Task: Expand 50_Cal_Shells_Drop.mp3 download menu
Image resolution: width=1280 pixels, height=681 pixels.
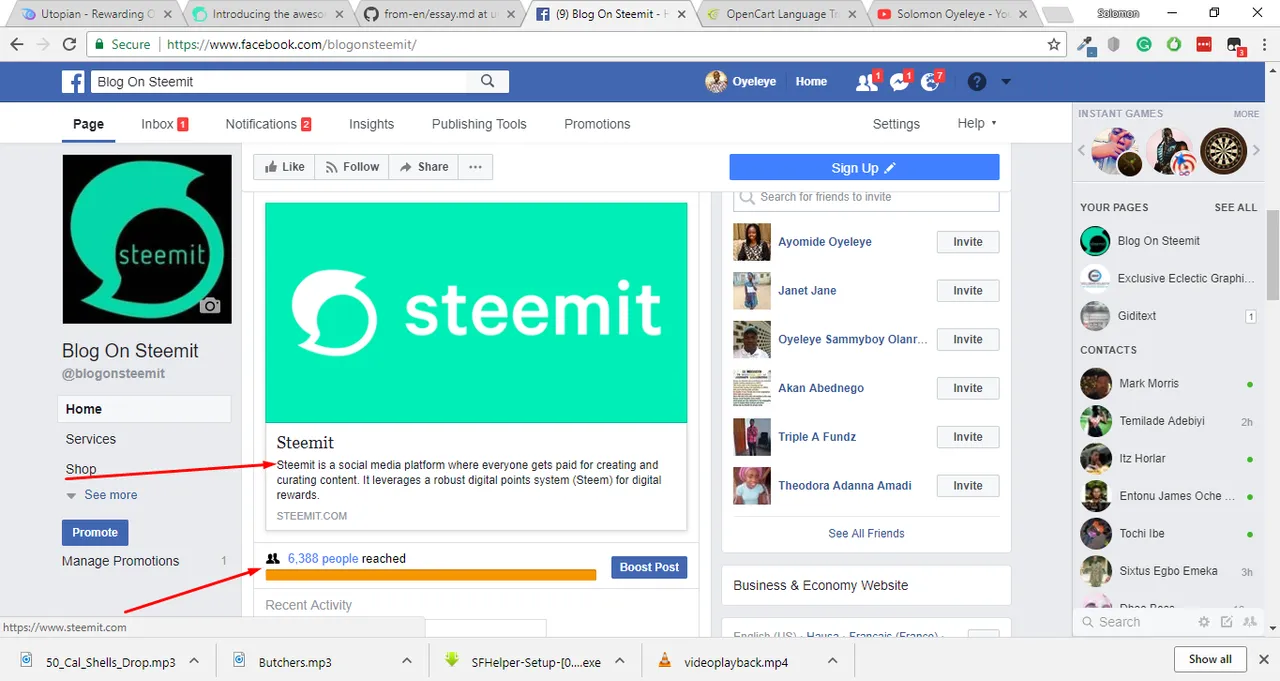Action: click(195, 661)
